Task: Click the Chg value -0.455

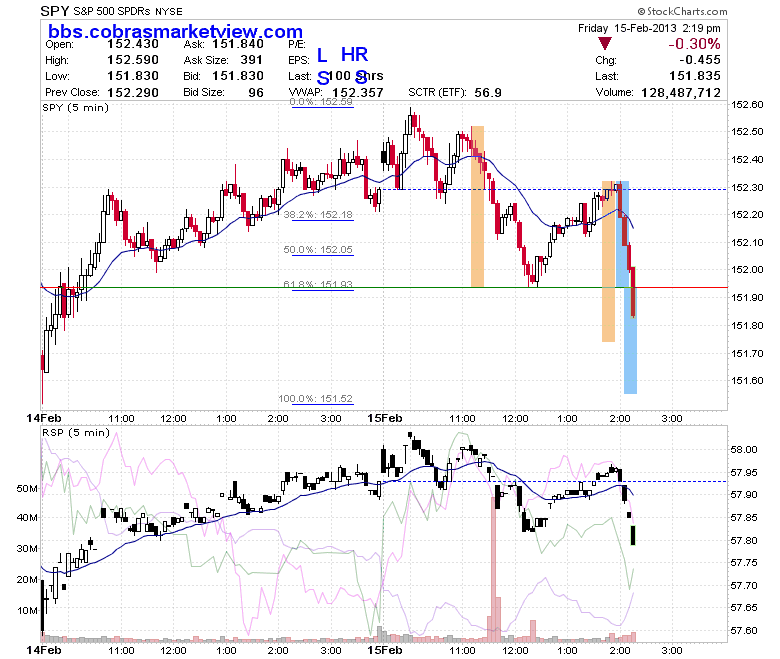Action: 700,60
